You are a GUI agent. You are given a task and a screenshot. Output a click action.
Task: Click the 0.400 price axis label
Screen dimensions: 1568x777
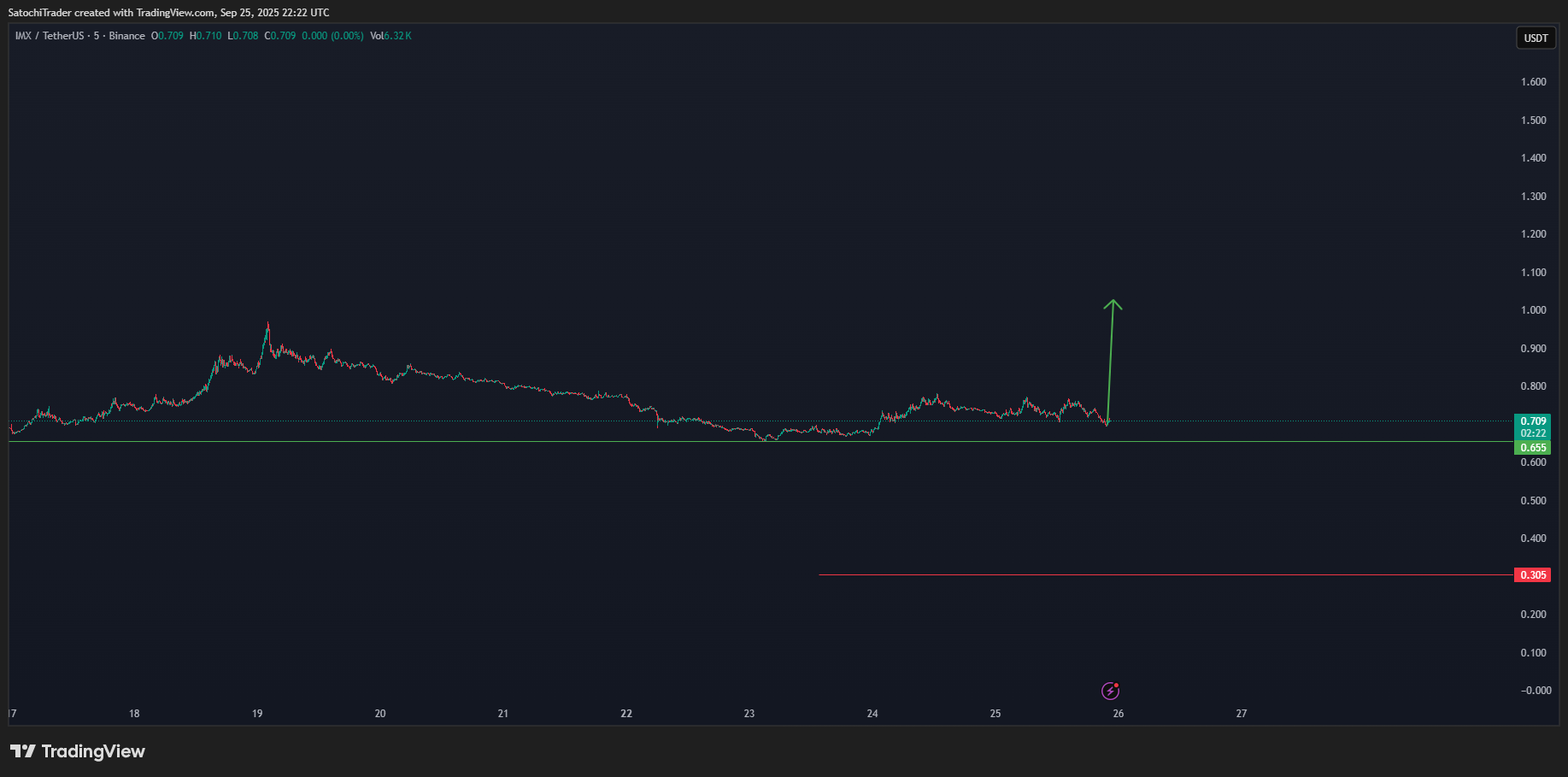coord(1533,539)
